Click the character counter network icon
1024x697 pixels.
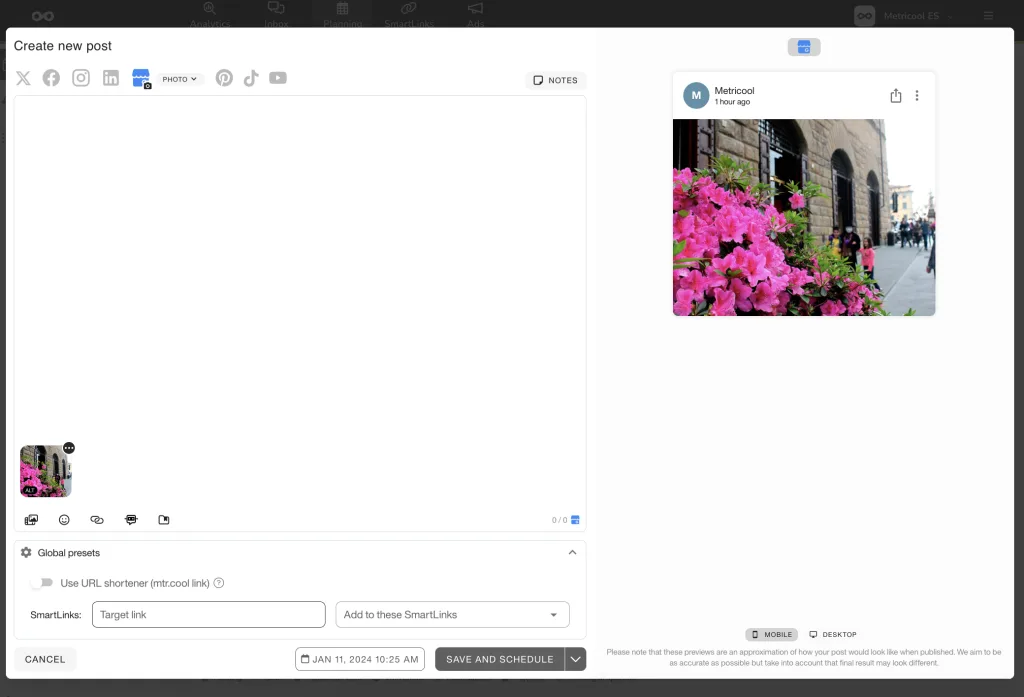[575, 520]
